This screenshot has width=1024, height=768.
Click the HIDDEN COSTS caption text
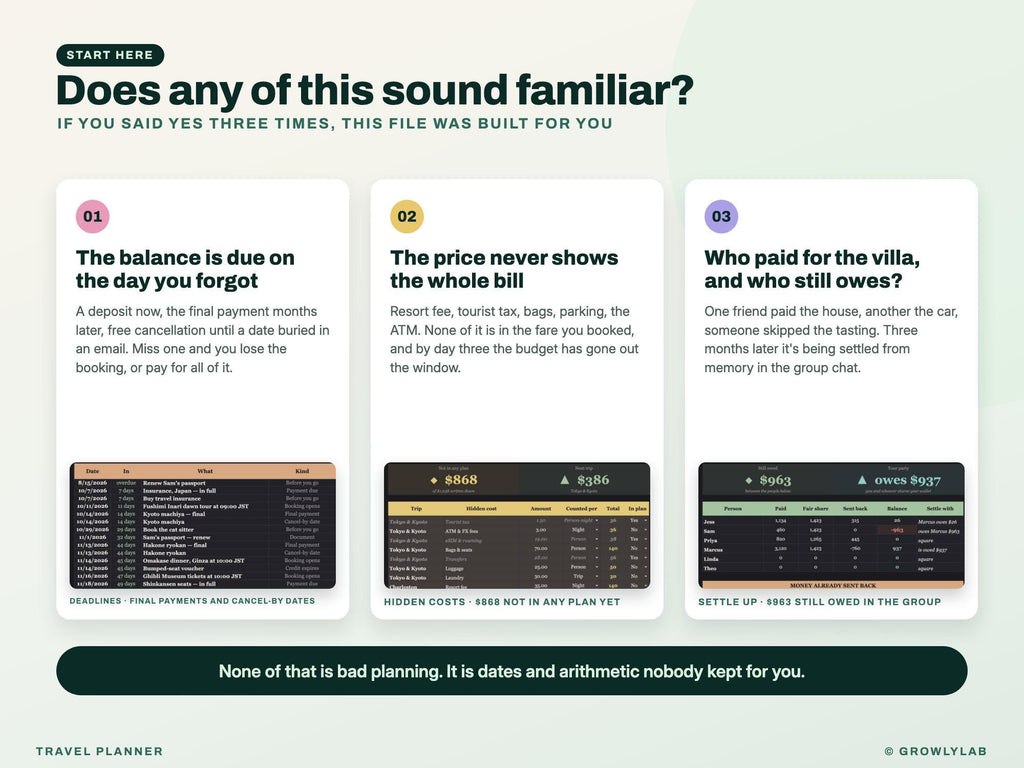[502, 601]
